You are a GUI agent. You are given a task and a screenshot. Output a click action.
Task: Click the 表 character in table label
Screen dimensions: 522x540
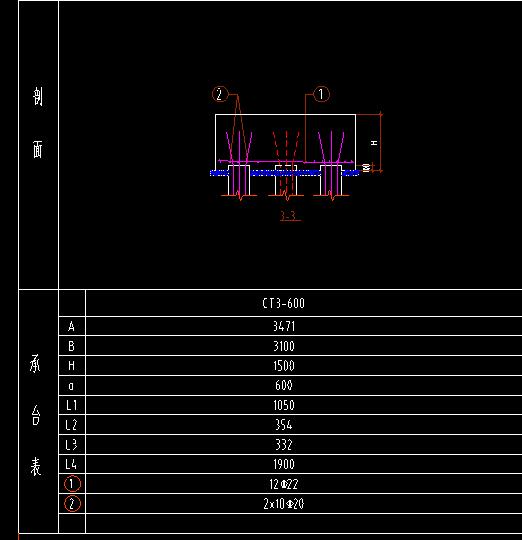tap(36, 467)
